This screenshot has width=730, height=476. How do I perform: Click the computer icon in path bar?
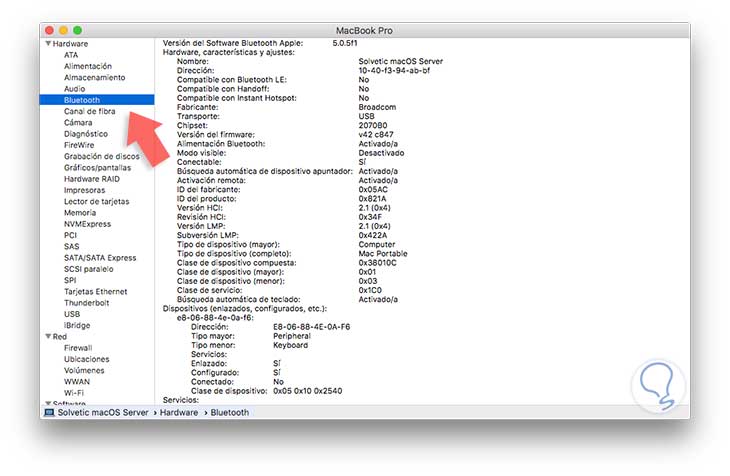point(49,412)
